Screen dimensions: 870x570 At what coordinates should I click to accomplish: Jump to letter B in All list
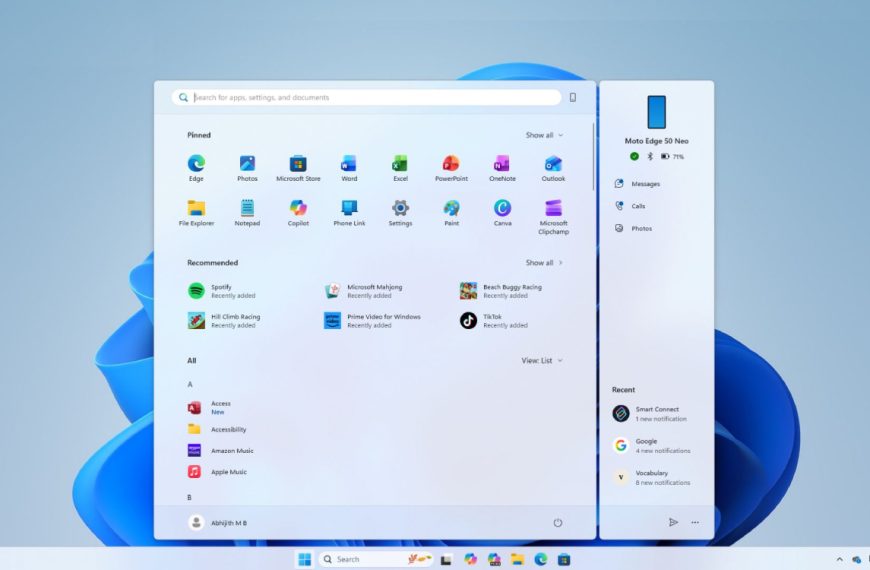click(x=189, y=497)
